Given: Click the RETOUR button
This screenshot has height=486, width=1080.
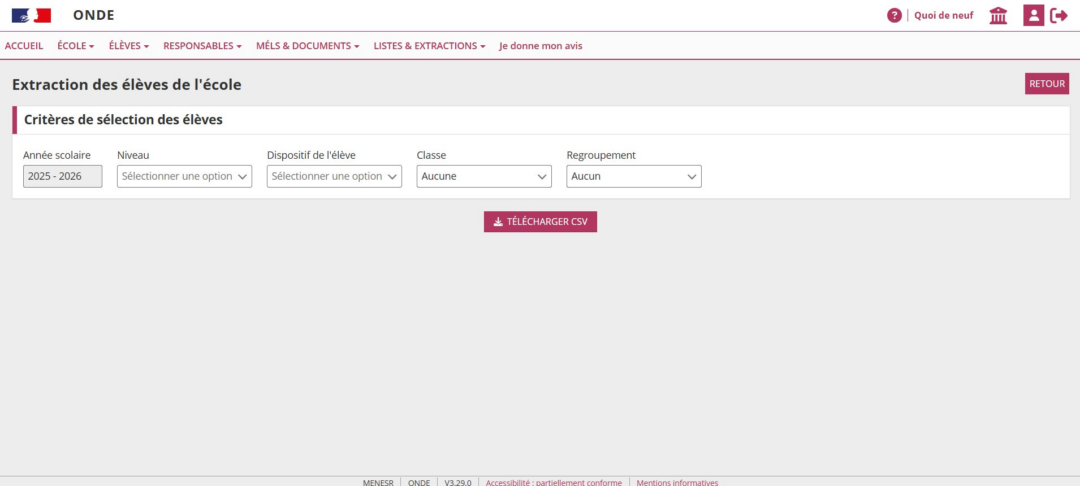Looking at the screenshot, I should tap(1047, 84).
